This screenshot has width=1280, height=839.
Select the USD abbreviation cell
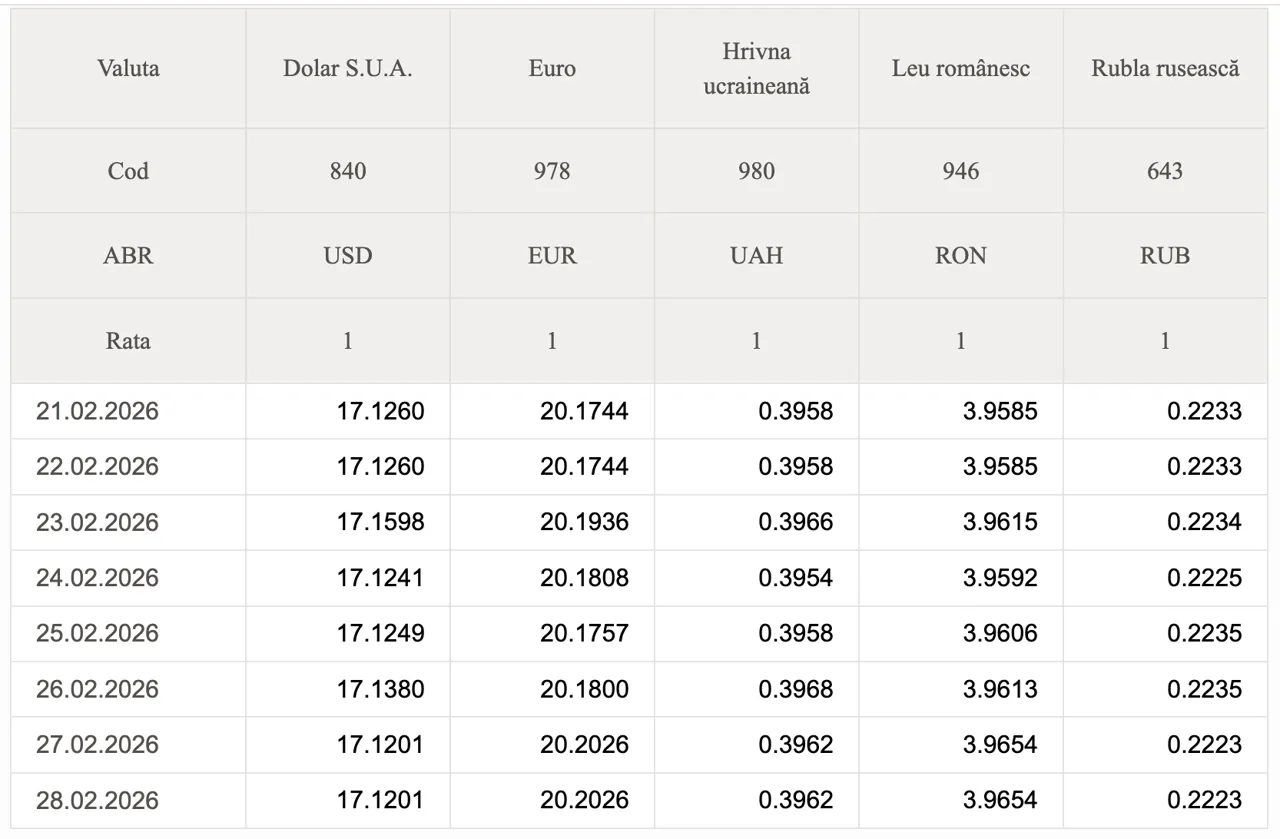tap(347, 256)
